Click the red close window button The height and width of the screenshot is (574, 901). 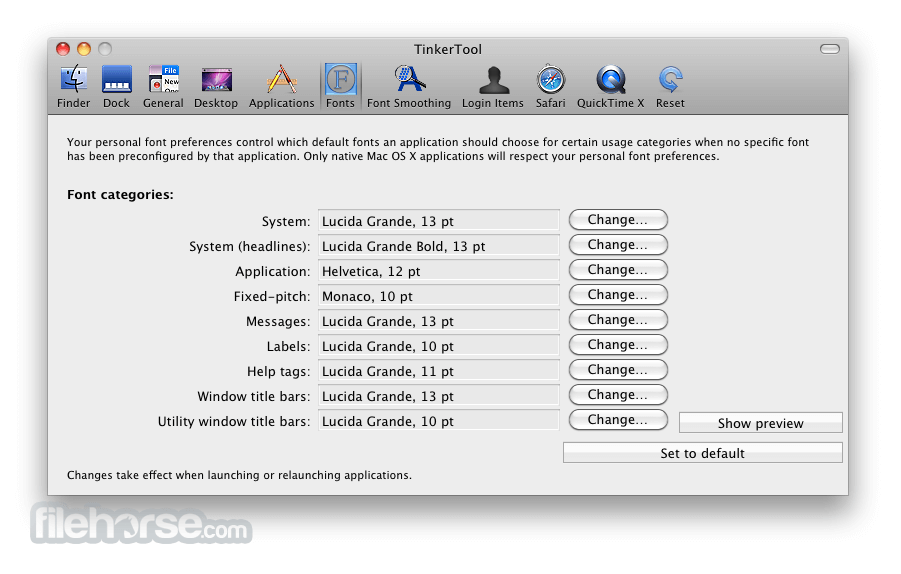[x=63, y=49]
